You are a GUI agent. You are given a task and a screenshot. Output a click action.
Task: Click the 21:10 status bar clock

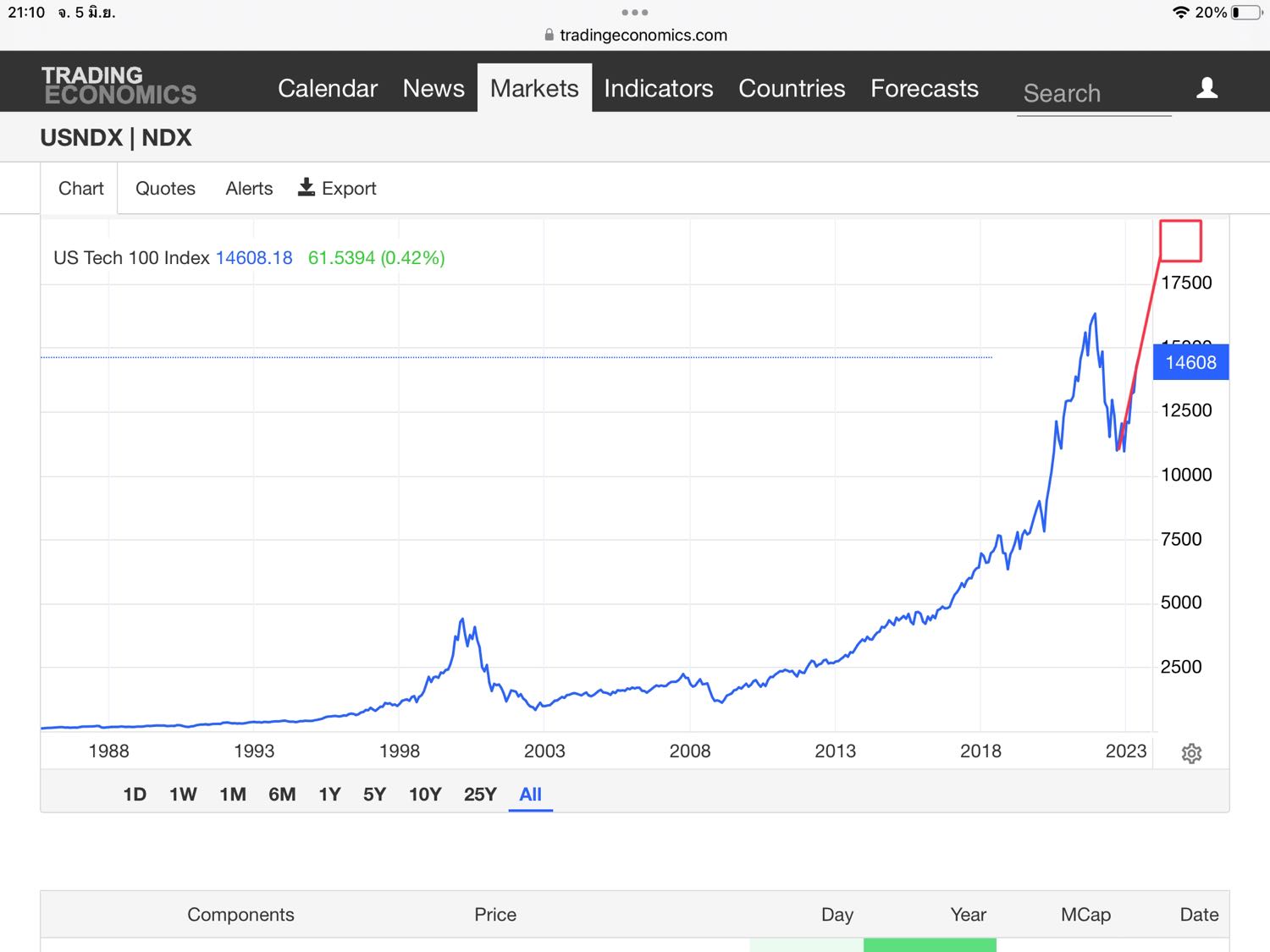pyautogui.click(x=26, y=13)
